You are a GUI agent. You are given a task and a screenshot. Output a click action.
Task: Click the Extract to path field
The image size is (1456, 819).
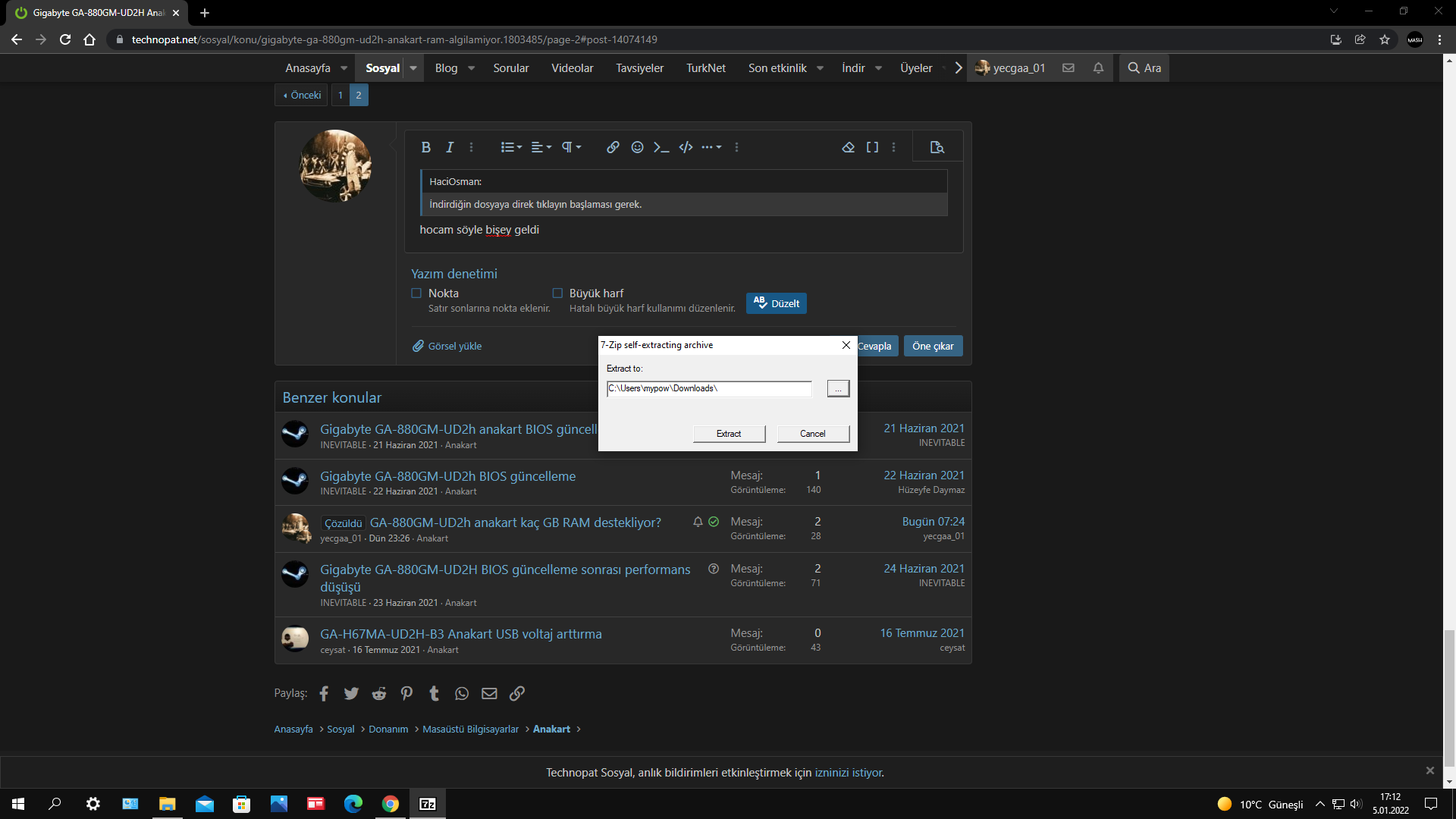708,388
